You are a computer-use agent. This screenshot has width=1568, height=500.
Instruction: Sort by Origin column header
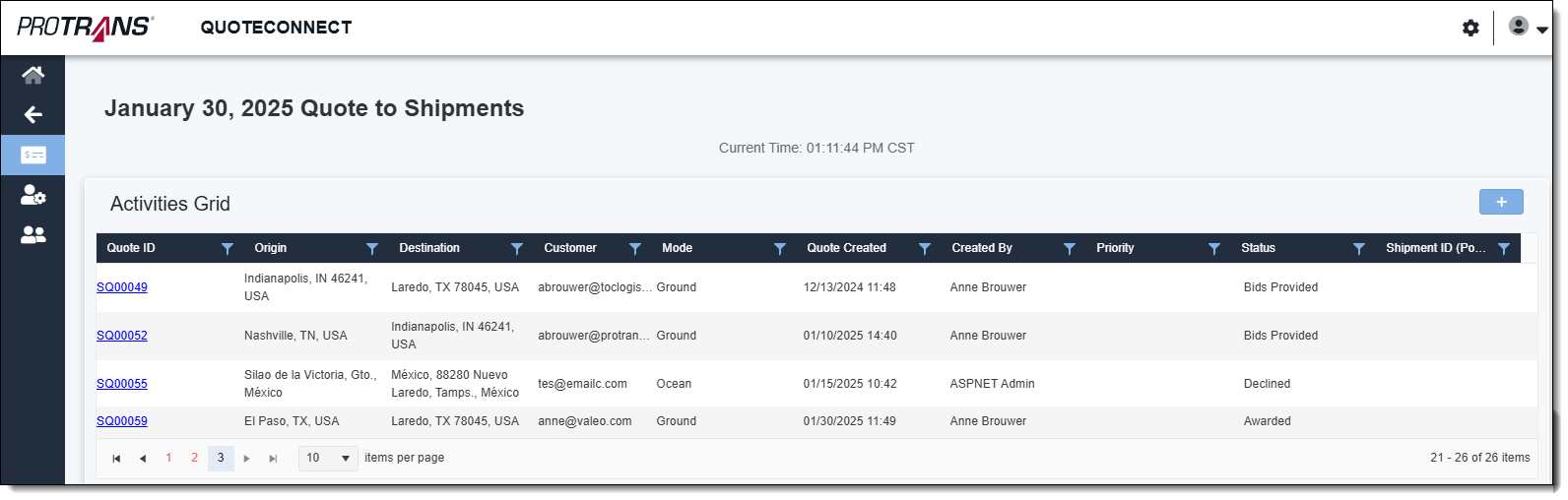pos(271,248)
